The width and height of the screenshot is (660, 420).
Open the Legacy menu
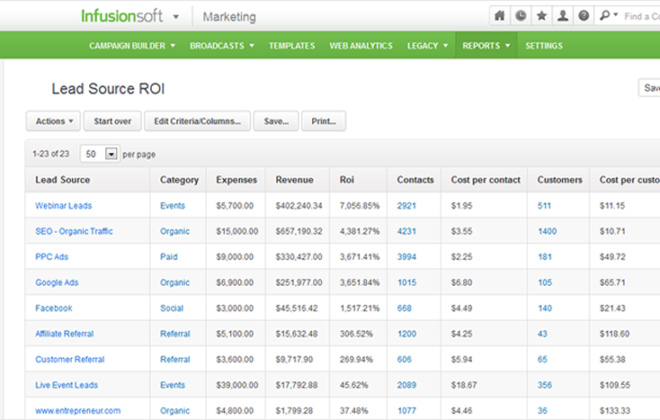[427, 45]
